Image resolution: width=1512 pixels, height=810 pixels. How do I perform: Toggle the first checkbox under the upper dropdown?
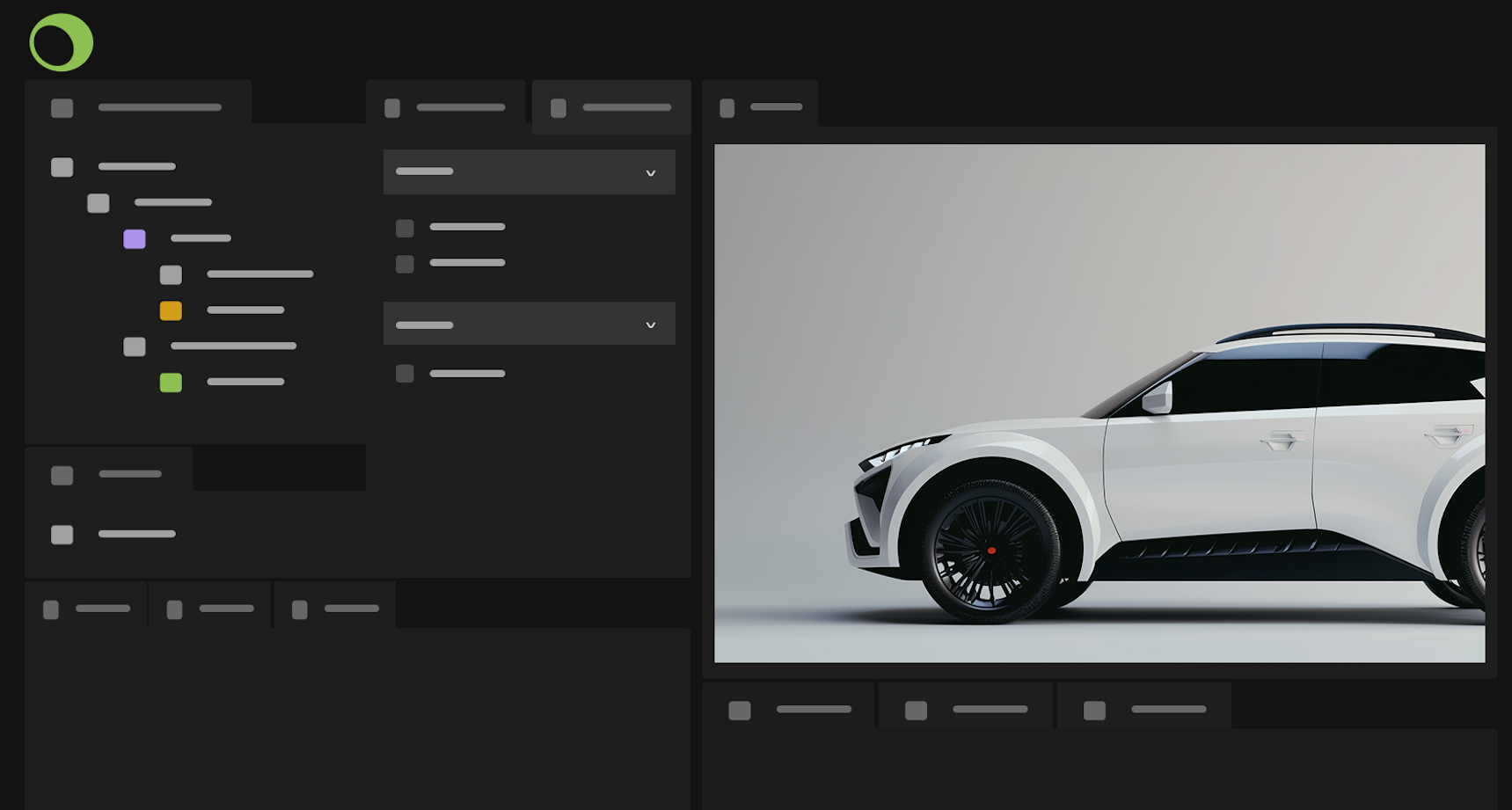[405, 229]
